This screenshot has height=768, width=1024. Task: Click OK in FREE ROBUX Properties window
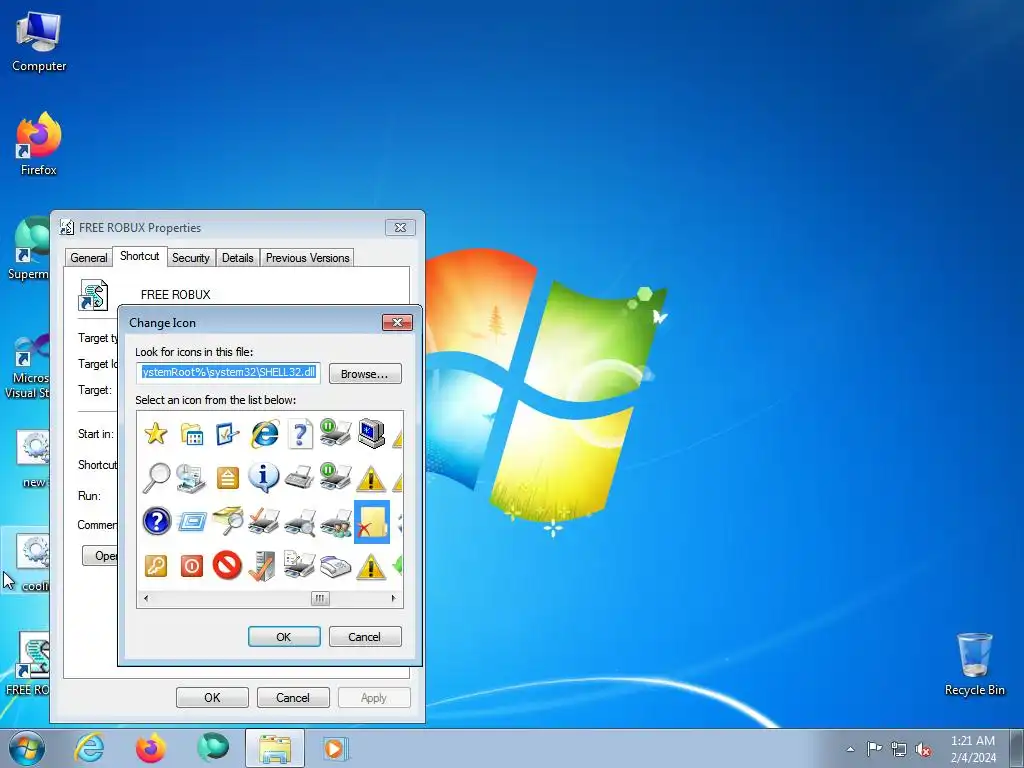point(212,697)
